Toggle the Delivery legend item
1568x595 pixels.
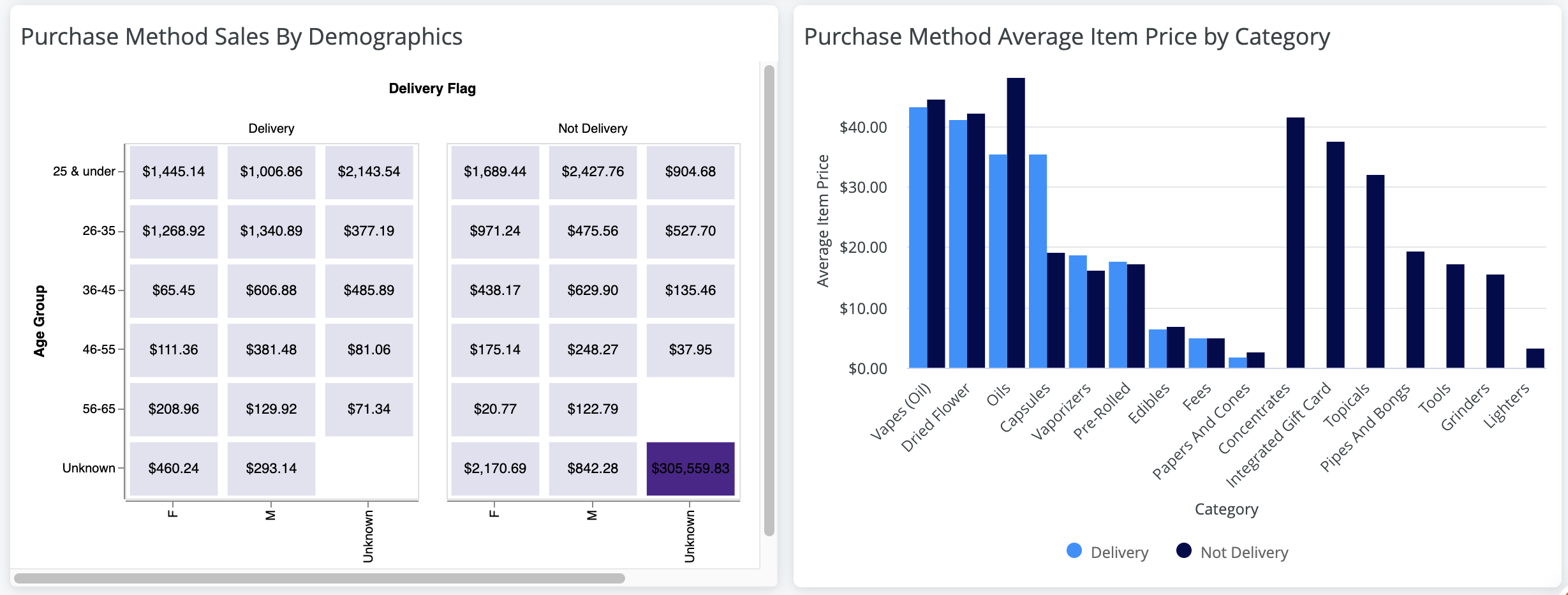[1118, 552]
